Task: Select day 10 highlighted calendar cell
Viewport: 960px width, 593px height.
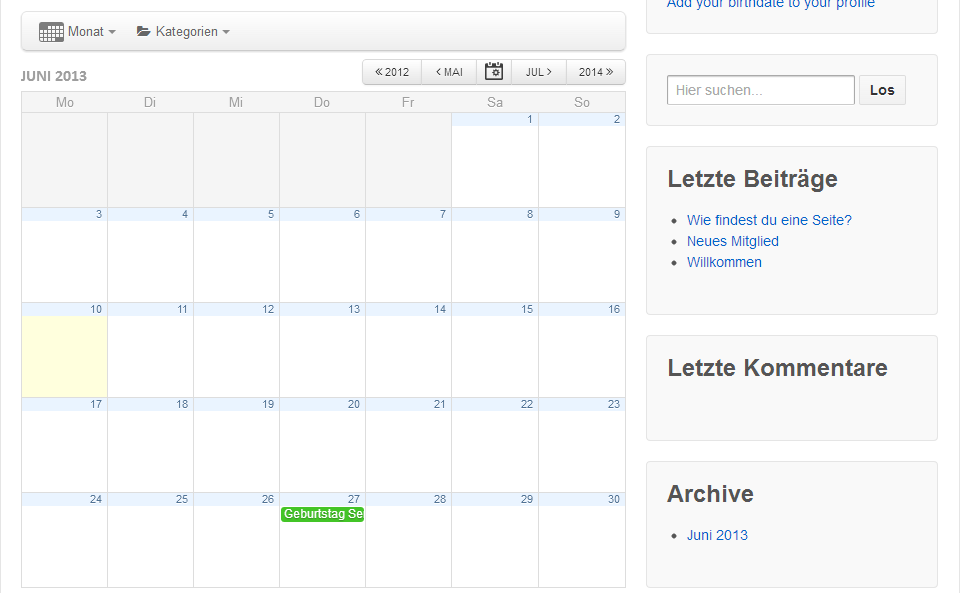Action: pyautogui.click(x=64, y=355)
